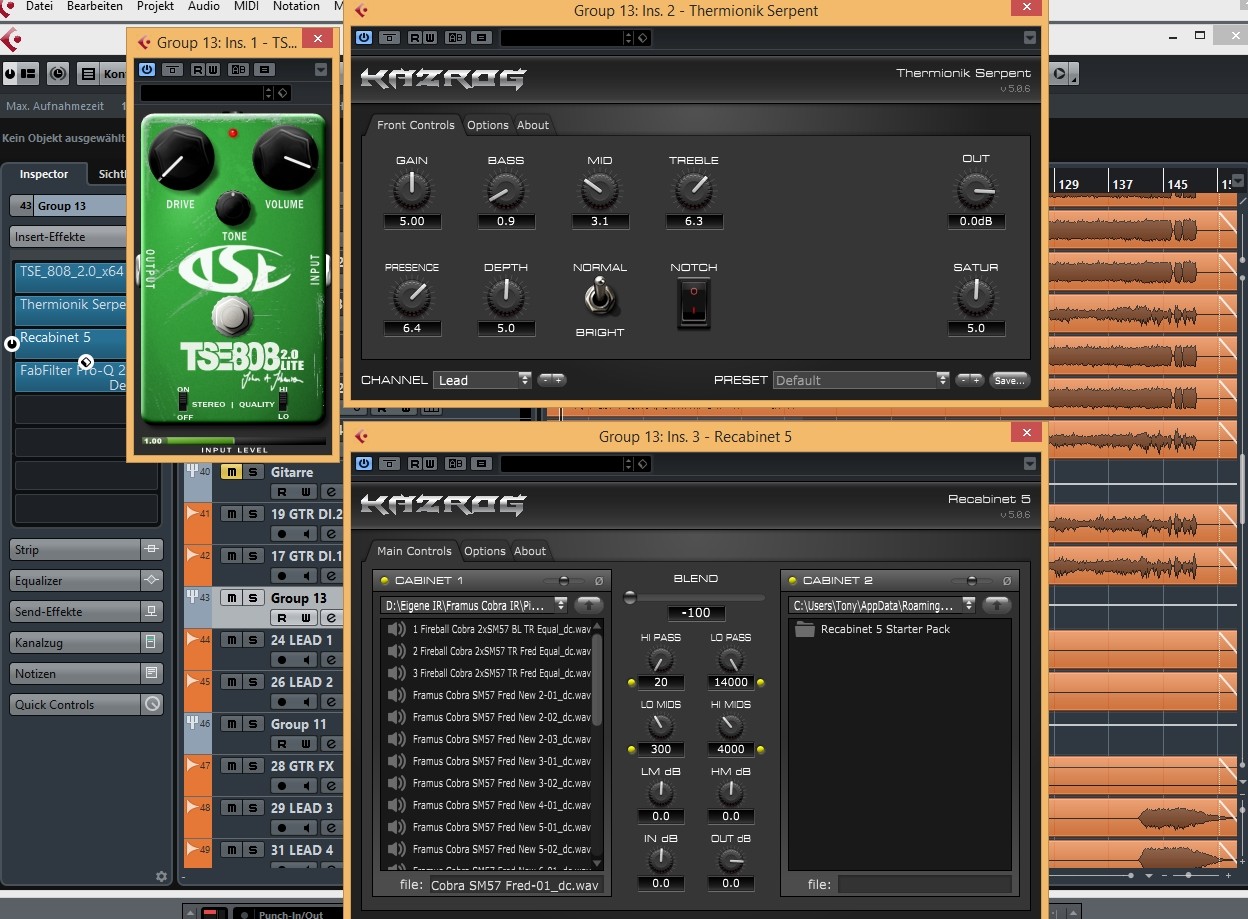The width and height of the screenshot is (1248, 919).
Task: Open the Audio menu
Action: click(x=204, y=6)
